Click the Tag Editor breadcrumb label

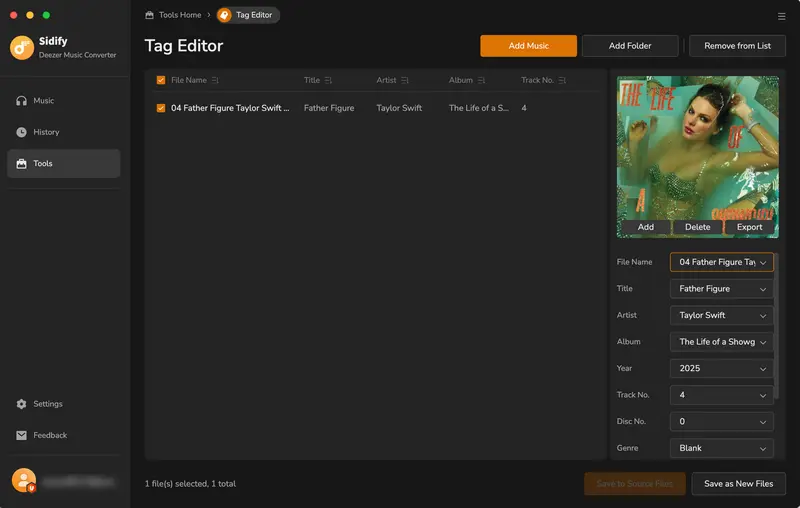click(254, 15)
